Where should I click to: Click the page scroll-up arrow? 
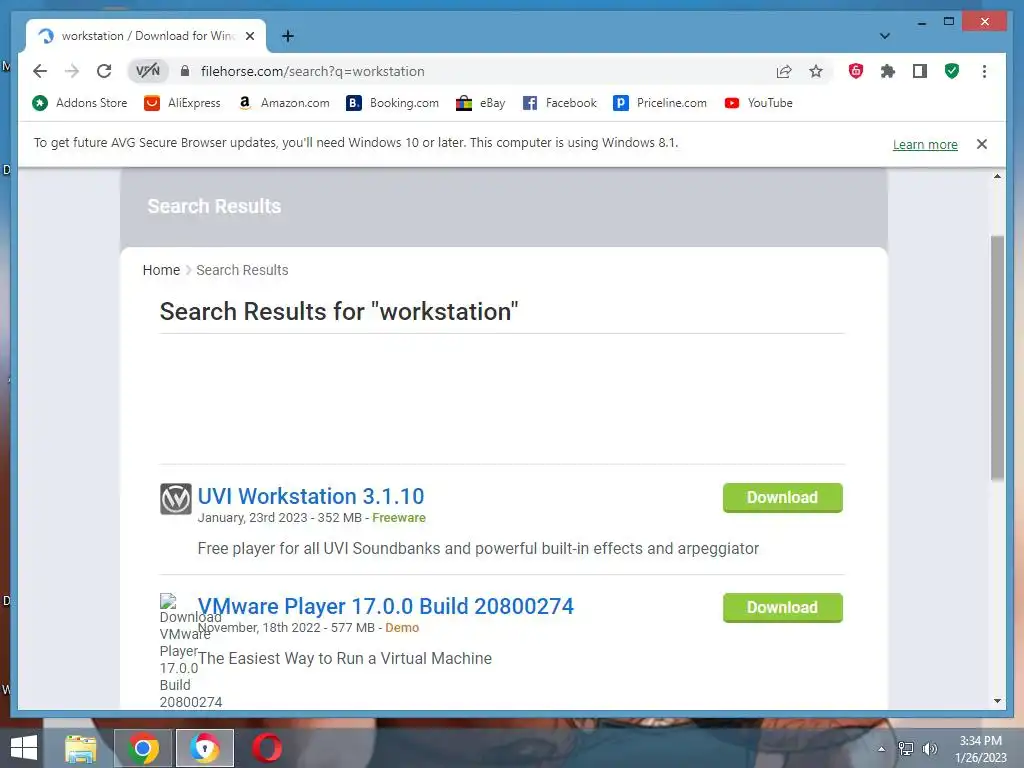click(x=997, y=176)
